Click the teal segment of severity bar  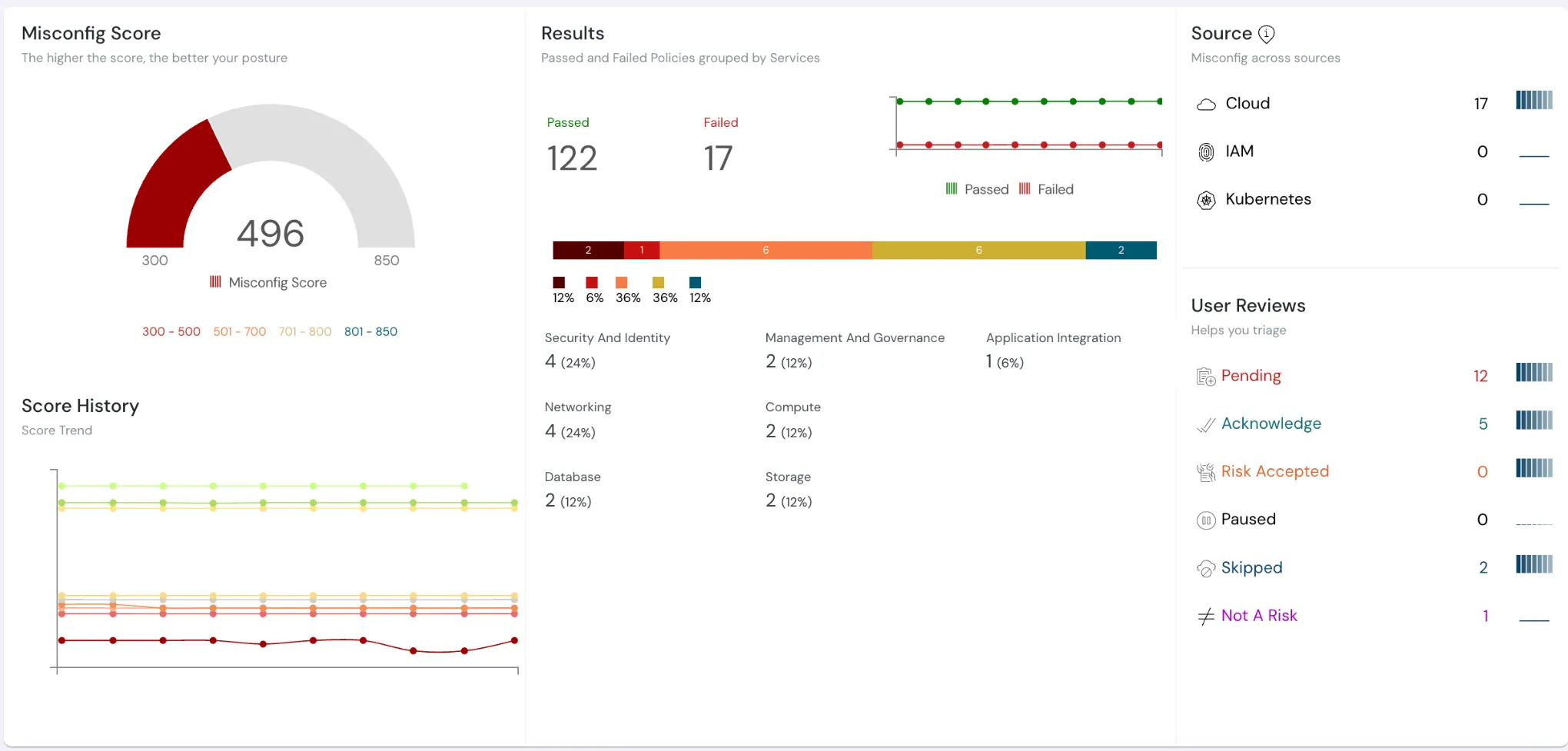coord(1121,251)
